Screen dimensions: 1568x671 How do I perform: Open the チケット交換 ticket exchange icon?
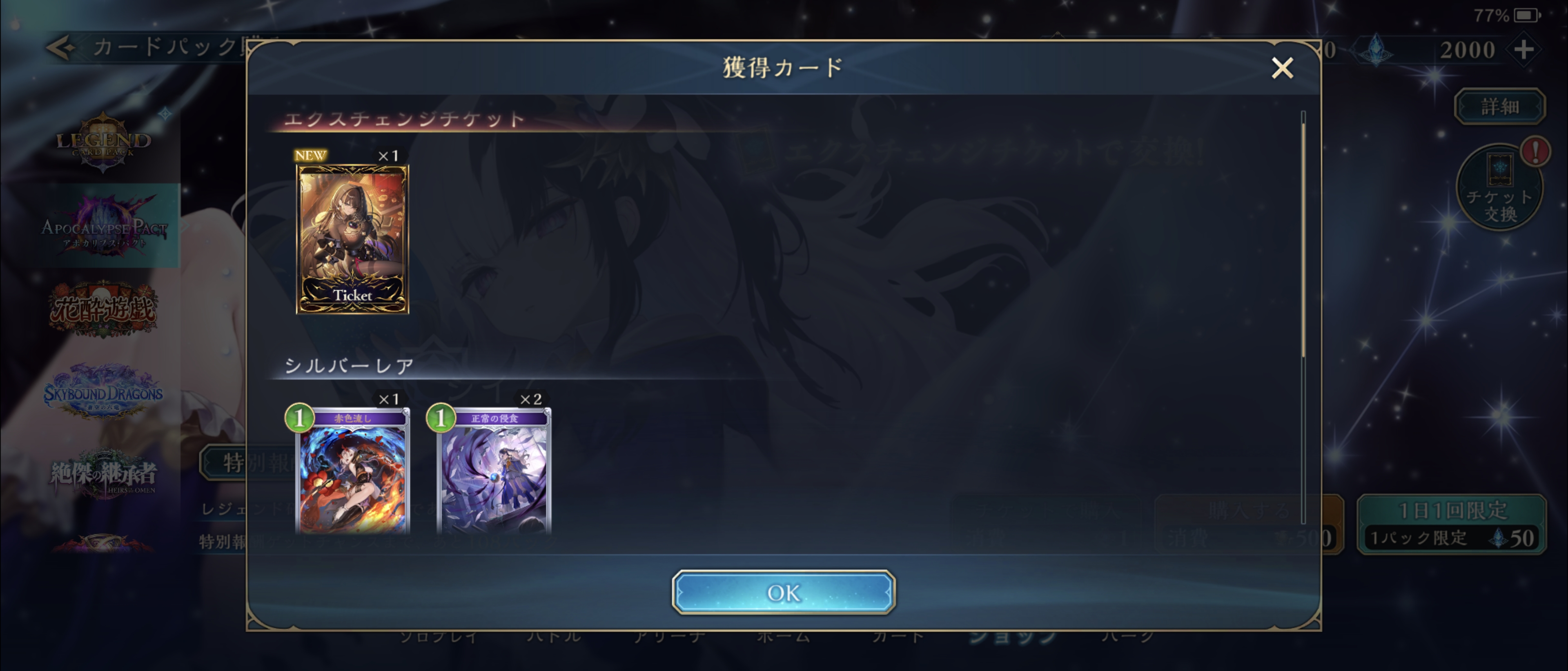coord(1499,187)
